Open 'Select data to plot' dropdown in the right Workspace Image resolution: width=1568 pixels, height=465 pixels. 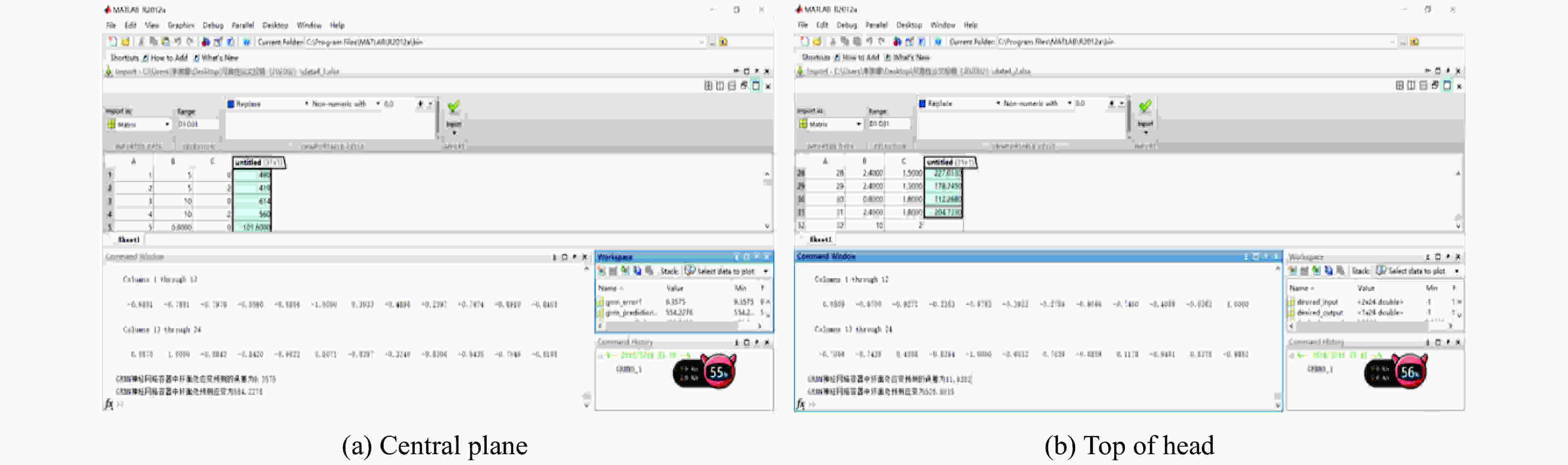[1456, 271]
